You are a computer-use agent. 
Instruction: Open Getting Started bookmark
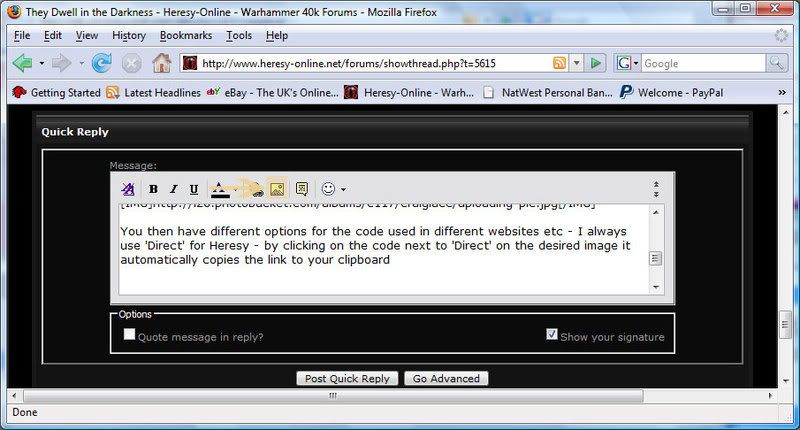click(x=56, y=92)
